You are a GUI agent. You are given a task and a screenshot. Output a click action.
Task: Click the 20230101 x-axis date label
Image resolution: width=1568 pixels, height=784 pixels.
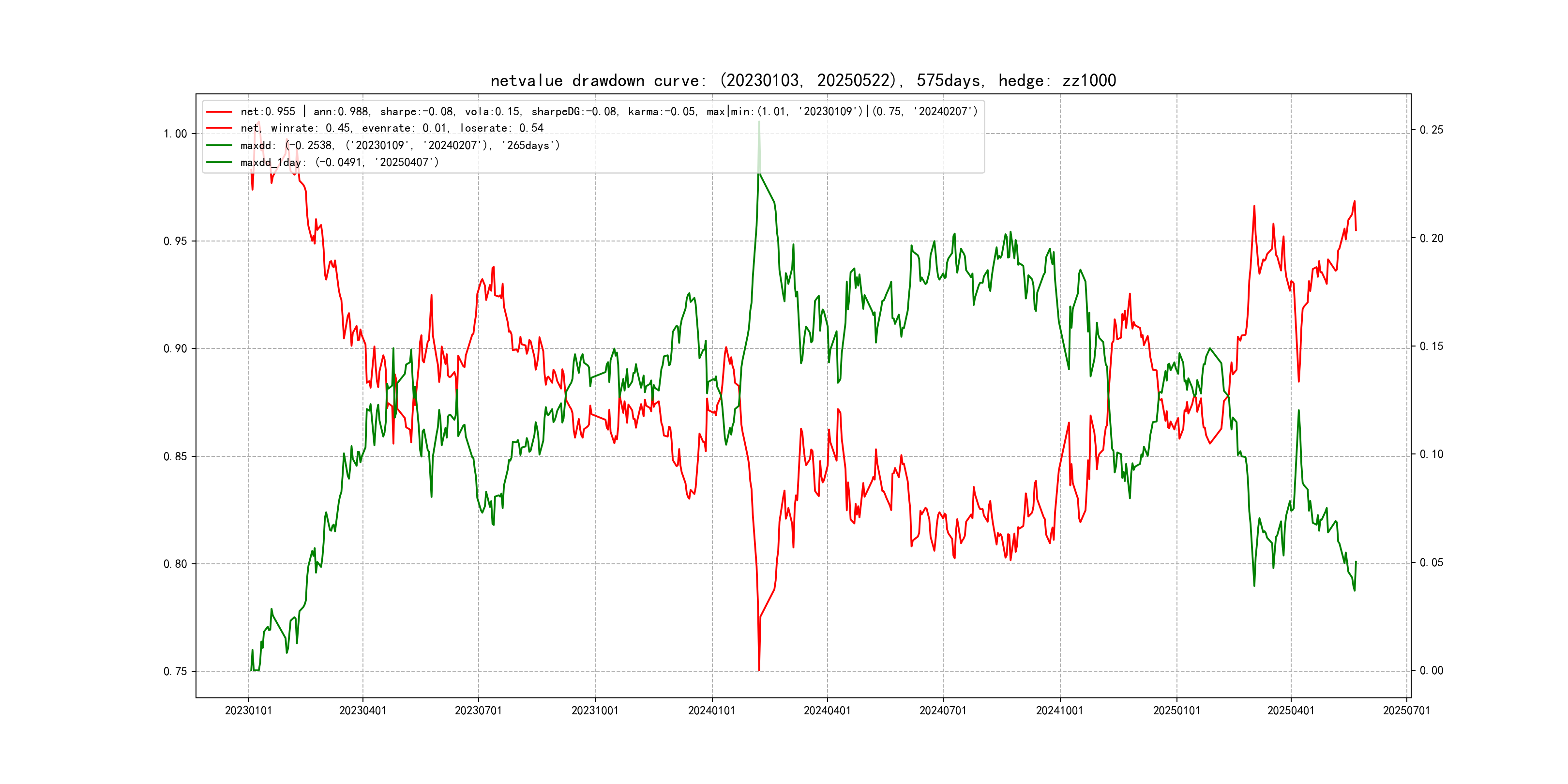coord(248,710)
